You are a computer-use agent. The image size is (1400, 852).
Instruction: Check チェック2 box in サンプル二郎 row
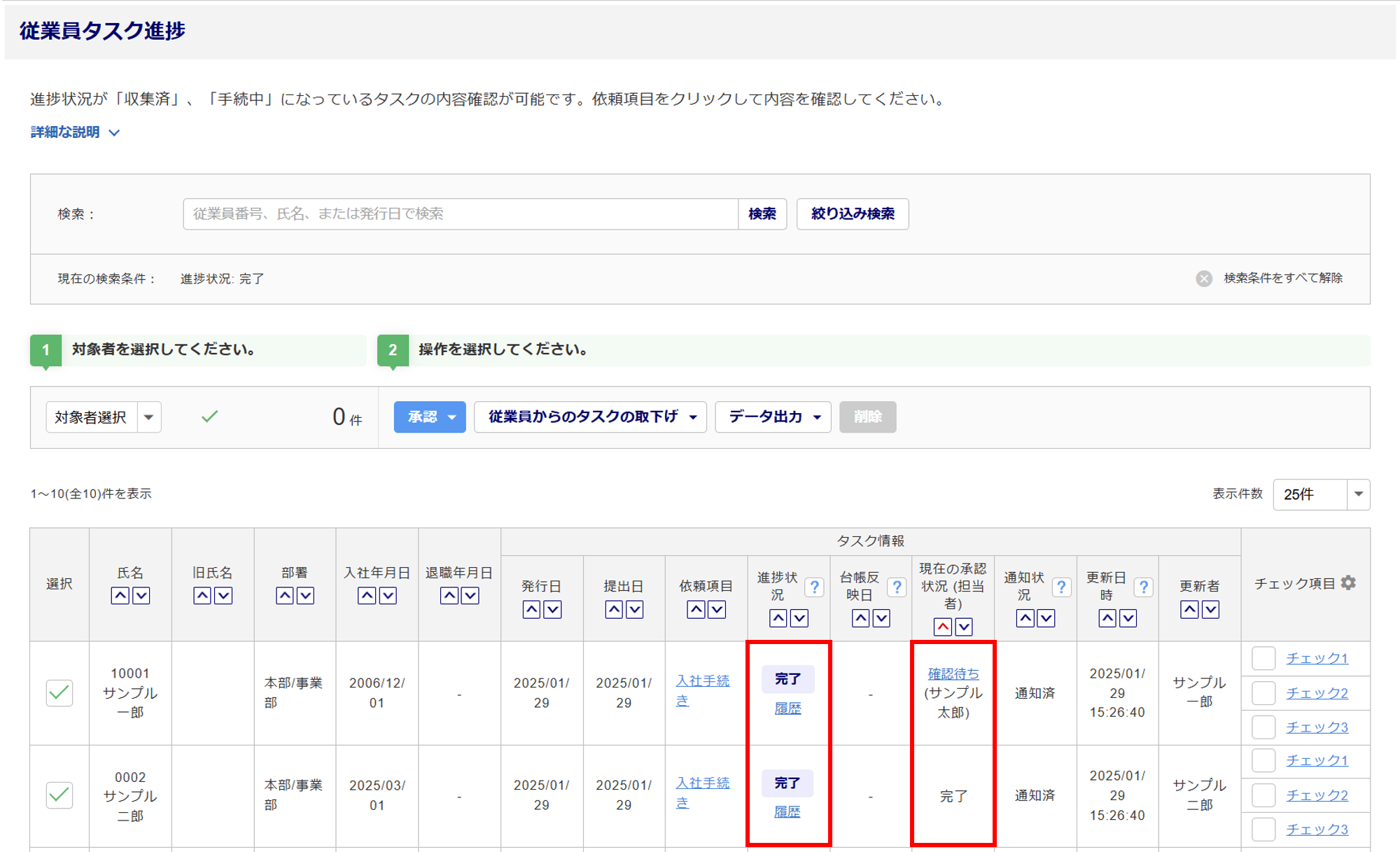pos(1263,795)
